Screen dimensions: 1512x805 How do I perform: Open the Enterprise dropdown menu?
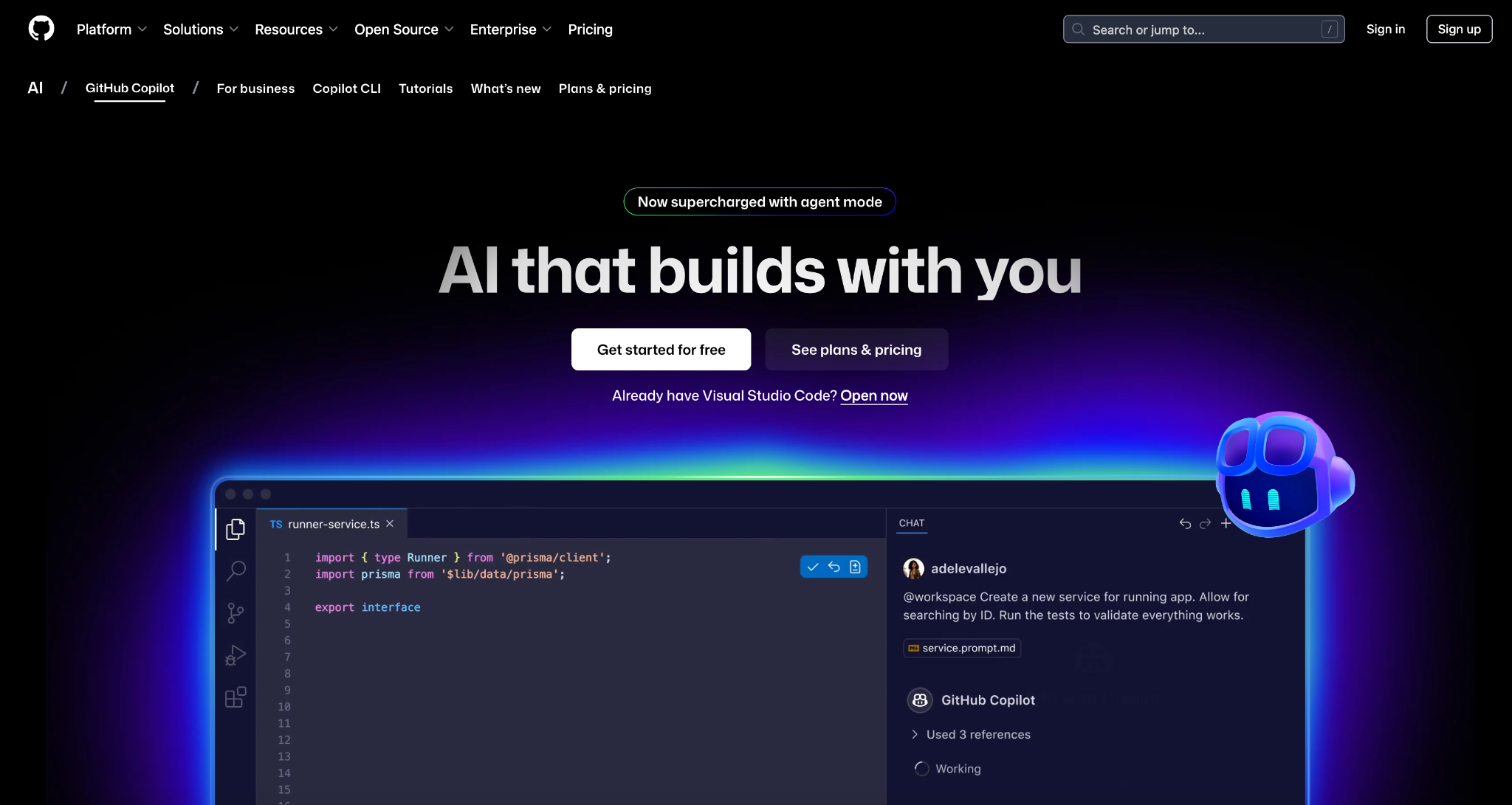click(510, 30)
